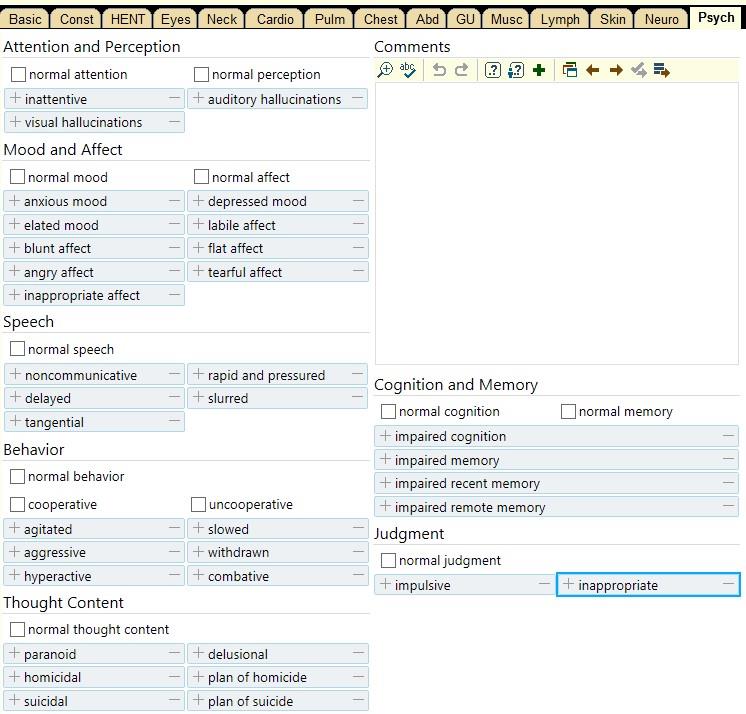Open the Cardio exam tab
Image resolution: width=746 pixels, height=714 pixels.
point(275,19)
